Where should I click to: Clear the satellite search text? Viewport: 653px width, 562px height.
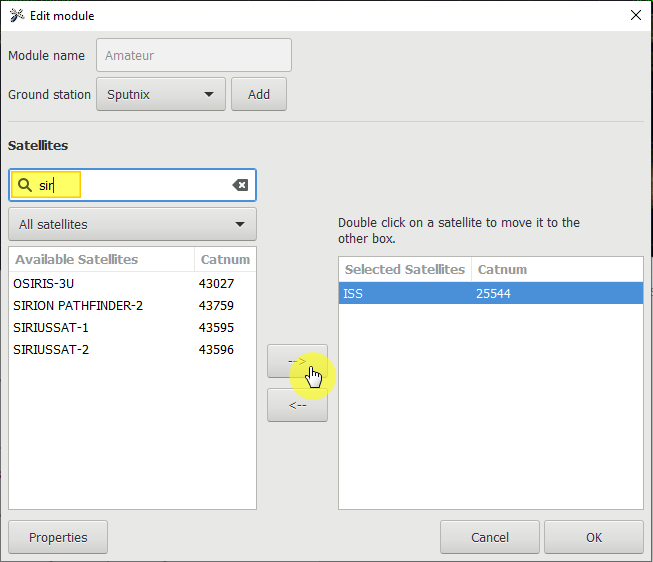pos(239,185)
